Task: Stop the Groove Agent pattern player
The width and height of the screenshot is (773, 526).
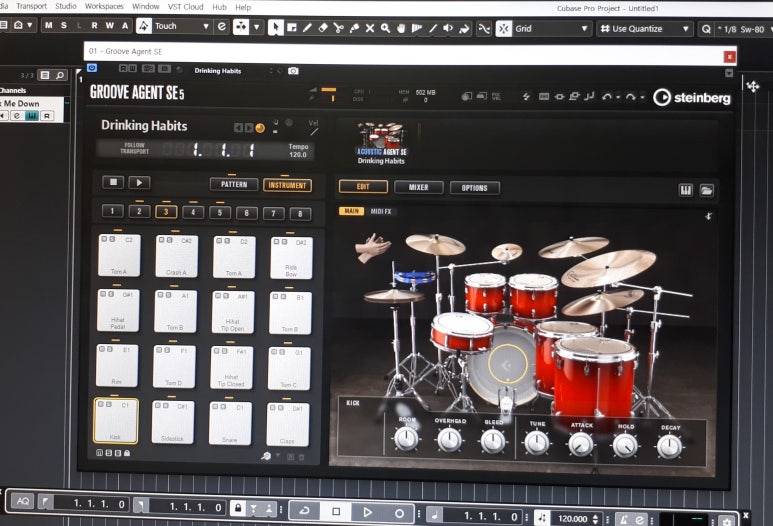Action: click(x=113, y=182)
